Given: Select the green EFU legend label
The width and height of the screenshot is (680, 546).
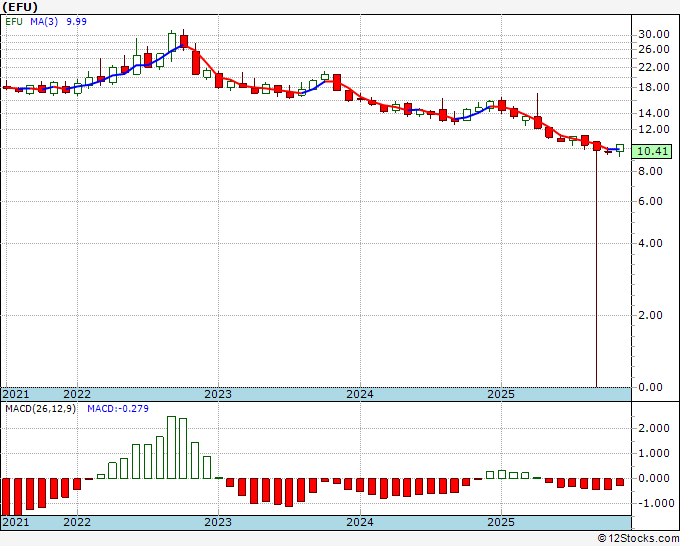Looking at the screenshot, I should point(14,21).
